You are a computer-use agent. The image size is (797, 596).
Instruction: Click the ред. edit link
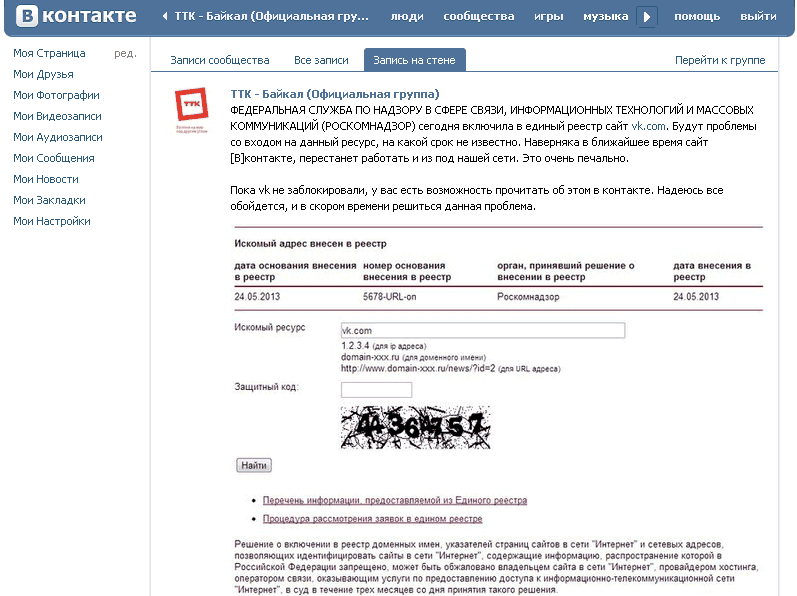point(126,53)
